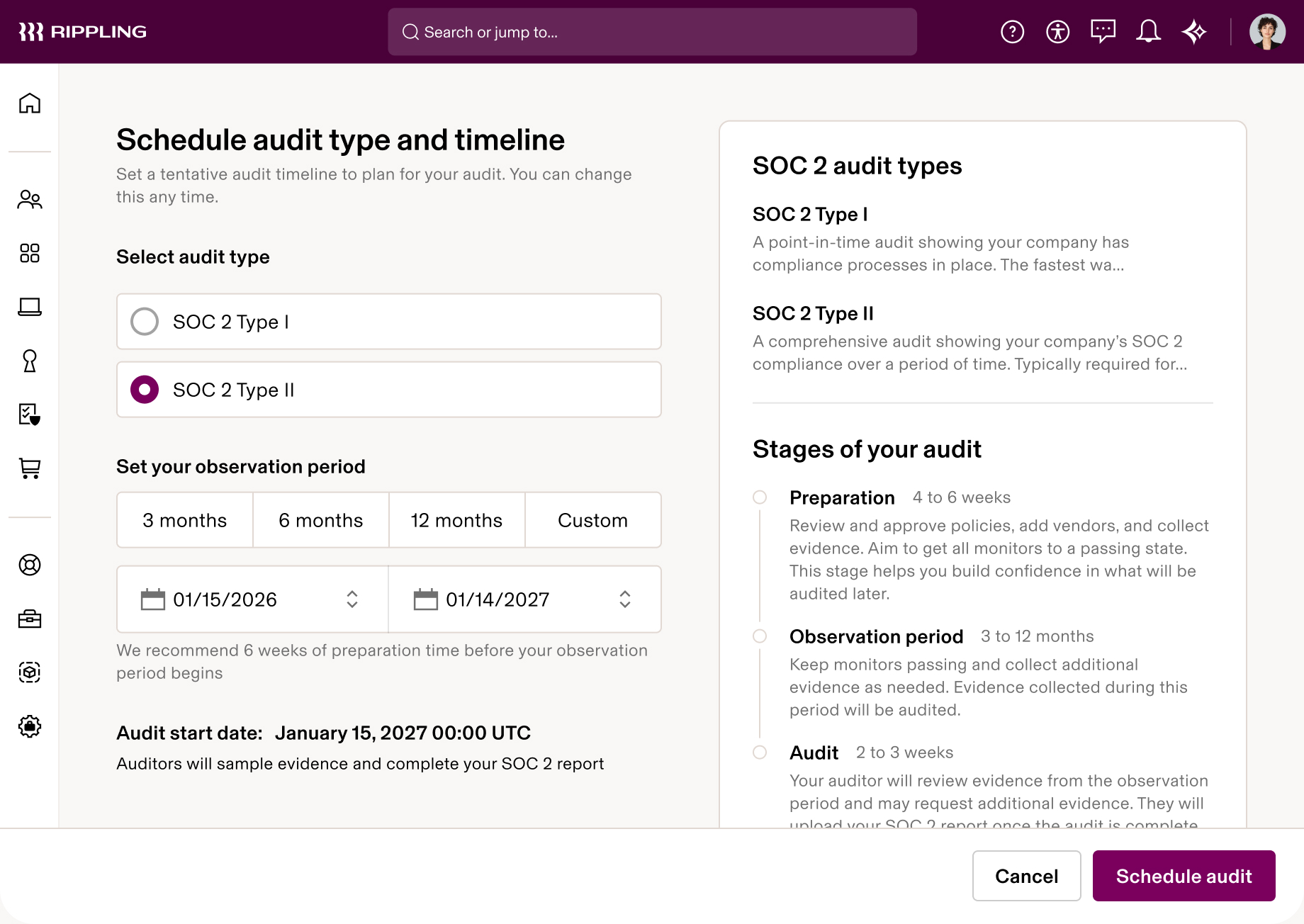Select the Devices laptop icon in sidebar
The image size is (1304, 924).
[30, 308]
